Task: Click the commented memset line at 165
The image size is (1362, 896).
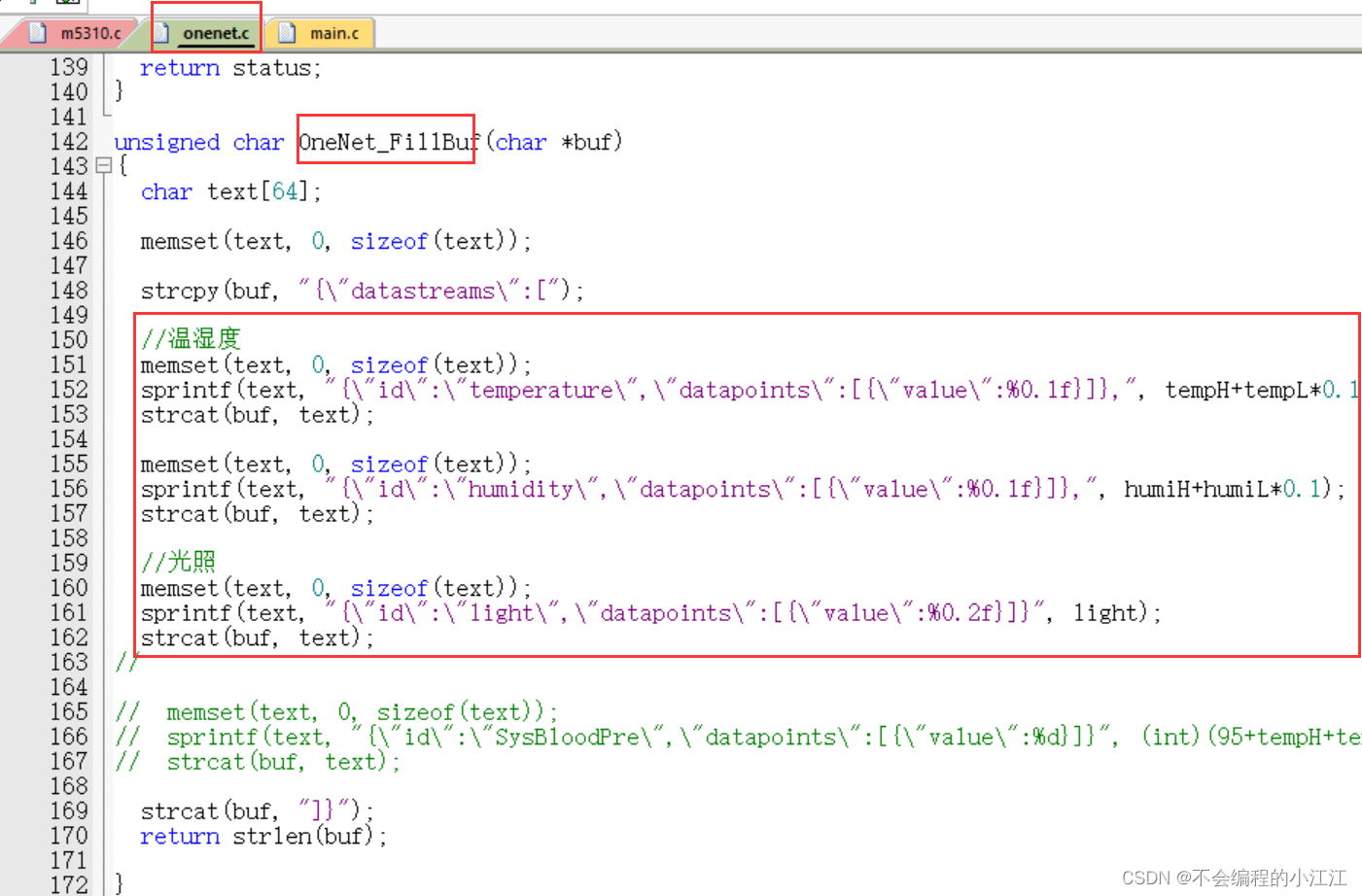Action: (x=336, y=712)
